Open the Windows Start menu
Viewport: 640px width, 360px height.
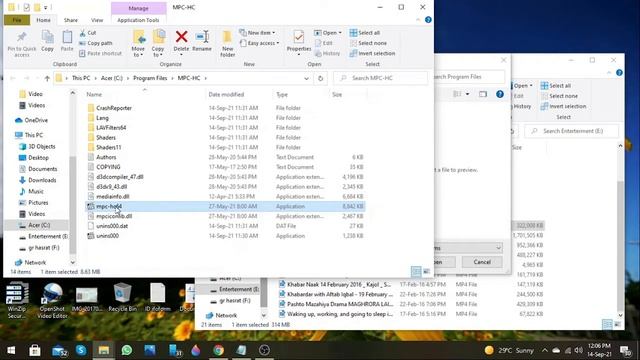(11, 350)
